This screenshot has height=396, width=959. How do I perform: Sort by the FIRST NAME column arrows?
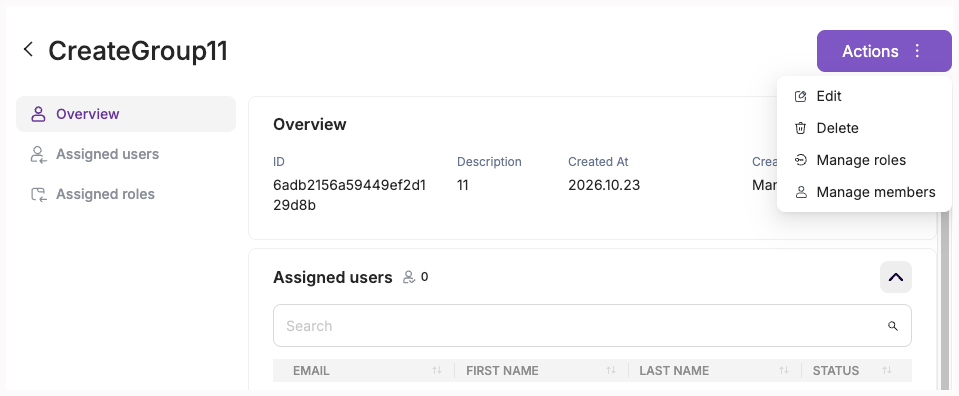(610, 370)
